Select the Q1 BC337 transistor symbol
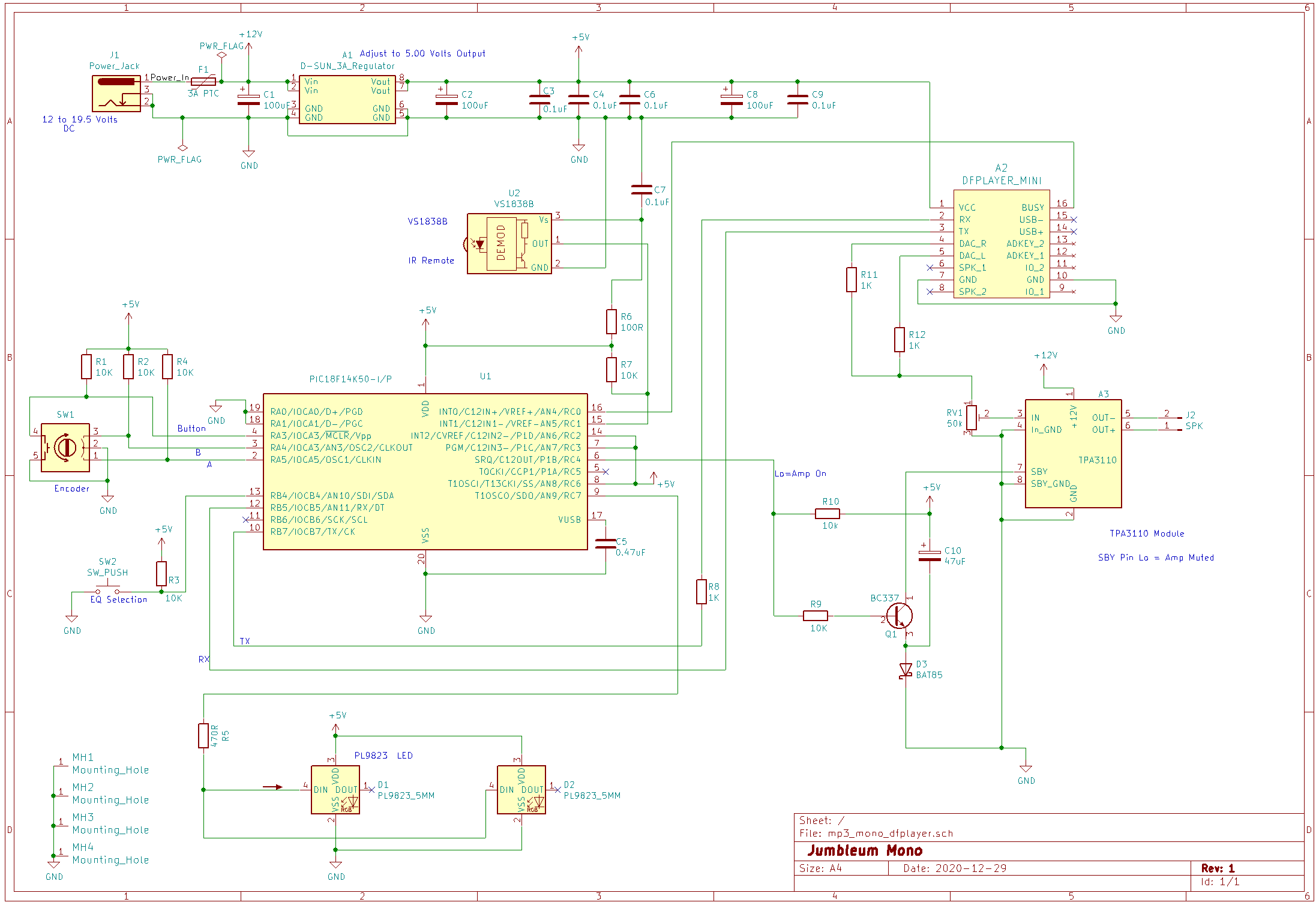 tap(899, 616)
